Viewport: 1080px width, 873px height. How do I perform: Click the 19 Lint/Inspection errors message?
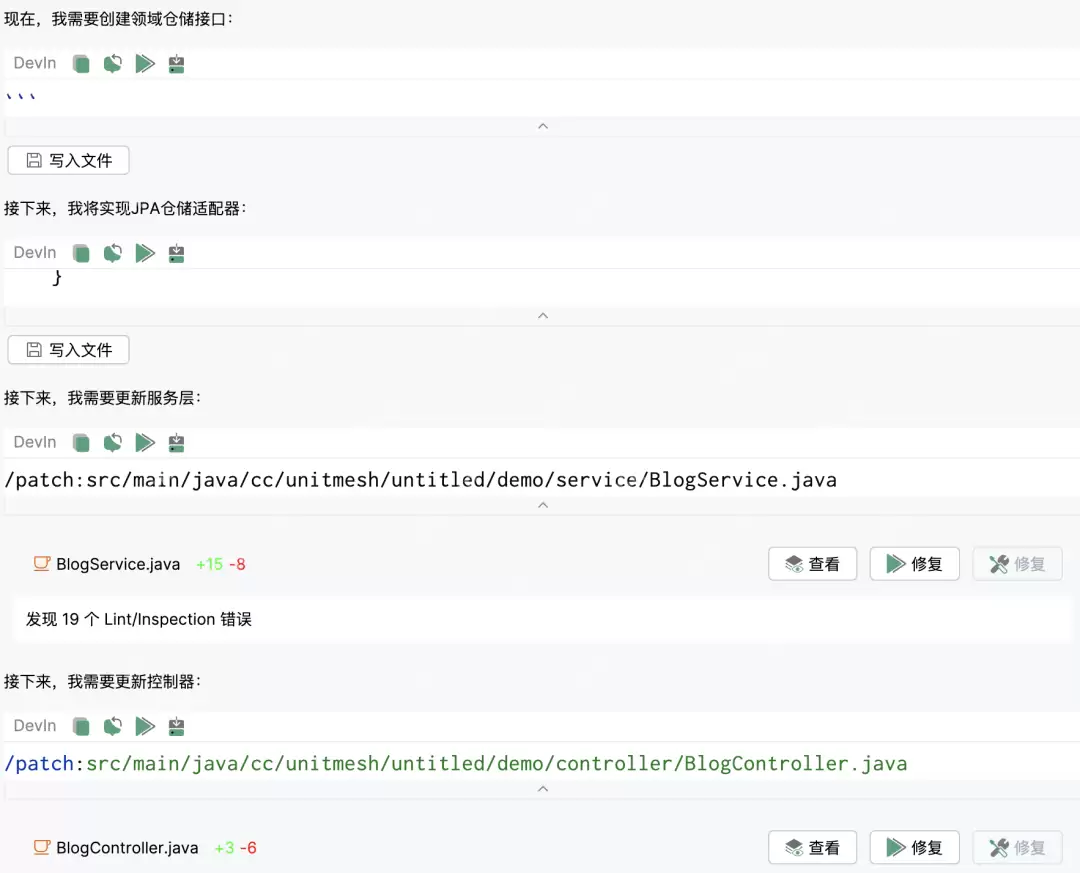(x=139, y=619)
